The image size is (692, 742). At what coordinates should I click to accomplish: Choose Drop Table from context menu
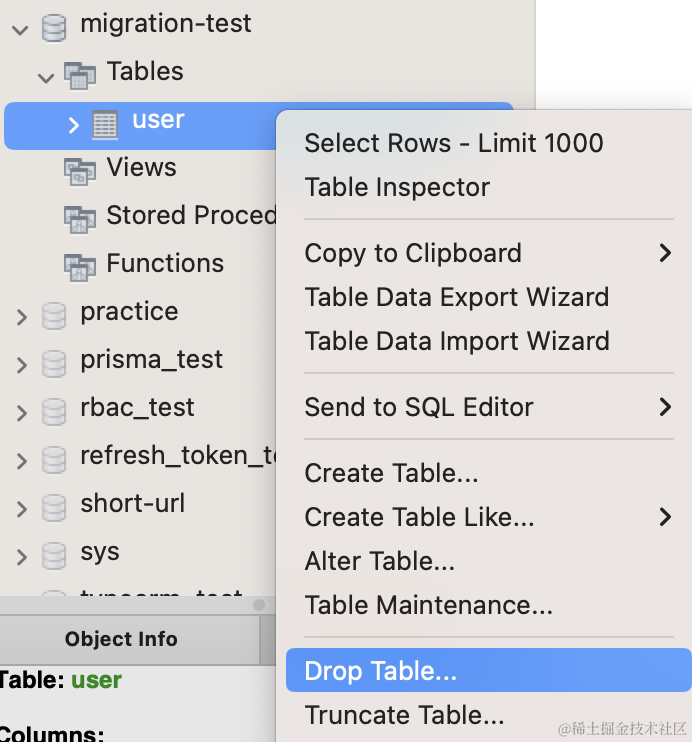click(x=381, y=671)
